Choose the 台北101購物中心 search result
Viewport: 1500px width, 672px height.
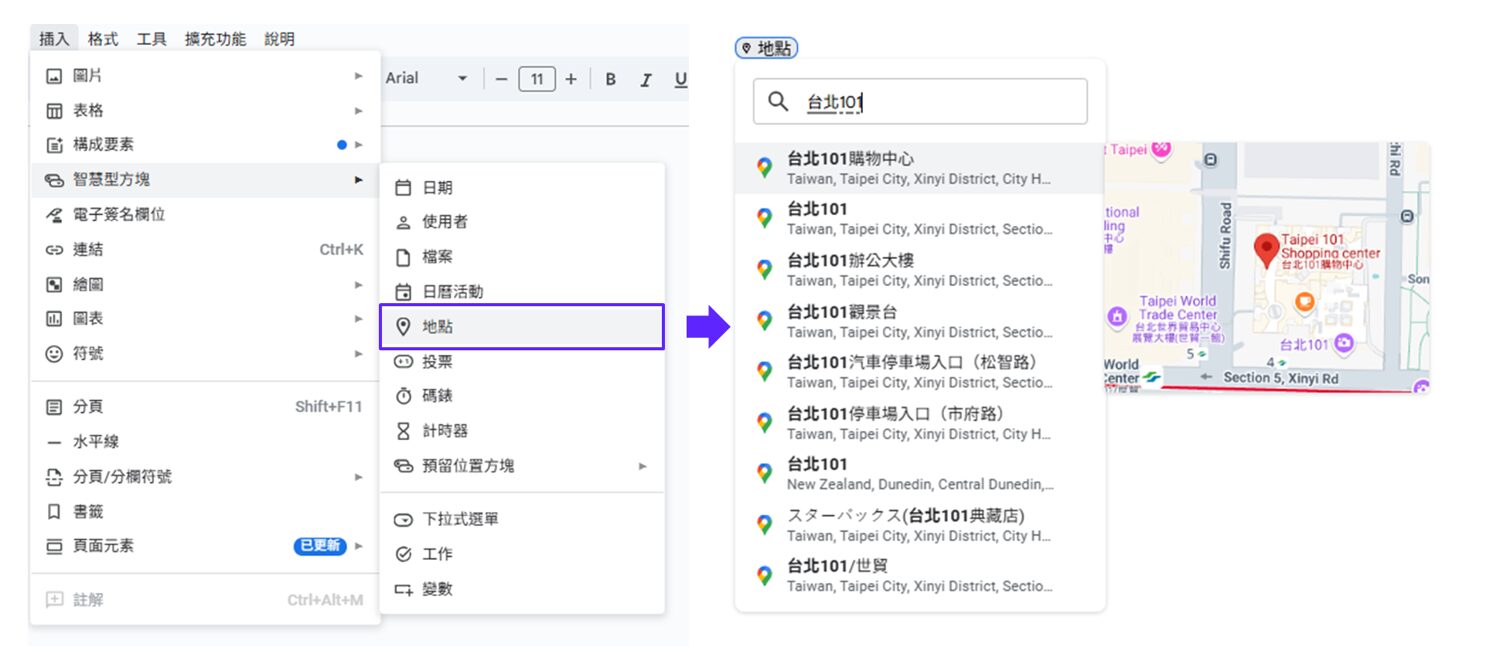[920, 168]
